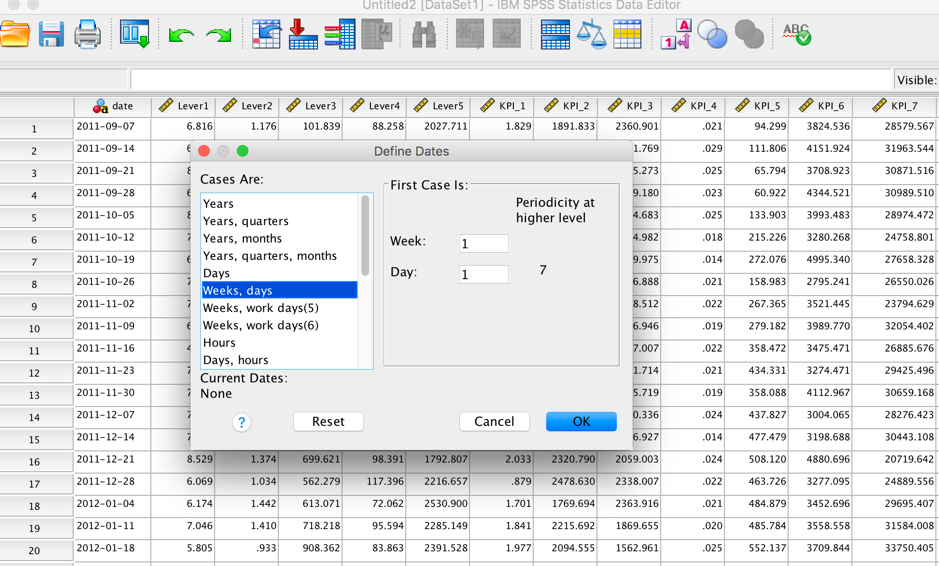Screen dimensions: 939x566
Task: Click the Use variable sets icon
Action: 712,34
